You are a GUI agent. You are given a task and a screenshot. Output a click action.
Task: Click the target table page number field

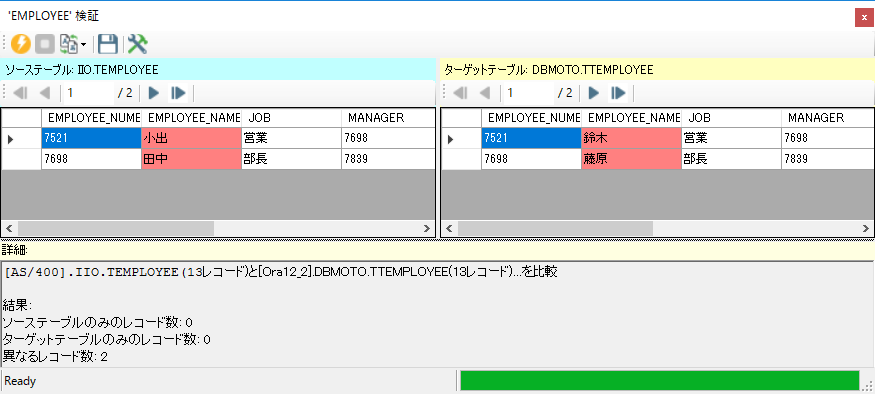pos(528,93)
